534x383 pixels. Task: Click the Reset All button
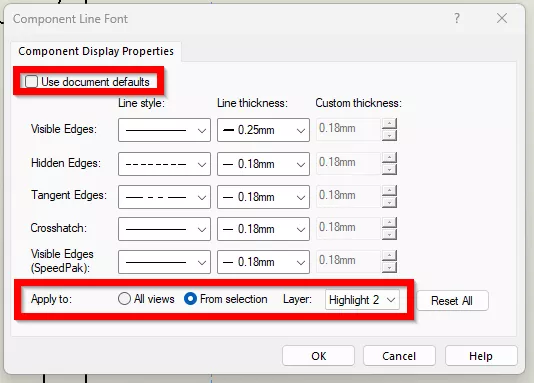[x=452, y=301]
